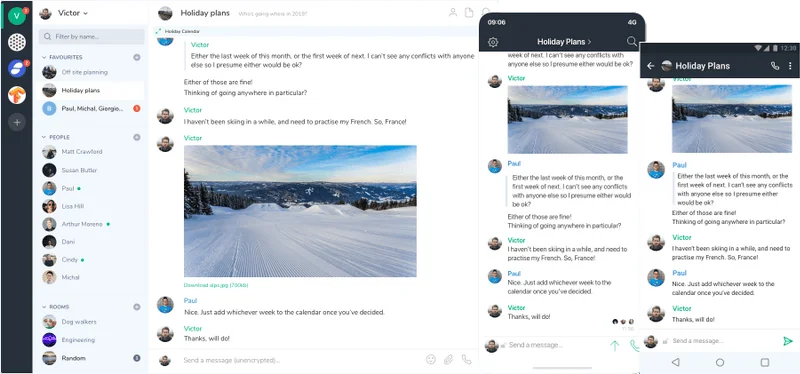Open the Random room
The height and width of the screenshot is (374, 800).
click(x=91, y=358)
